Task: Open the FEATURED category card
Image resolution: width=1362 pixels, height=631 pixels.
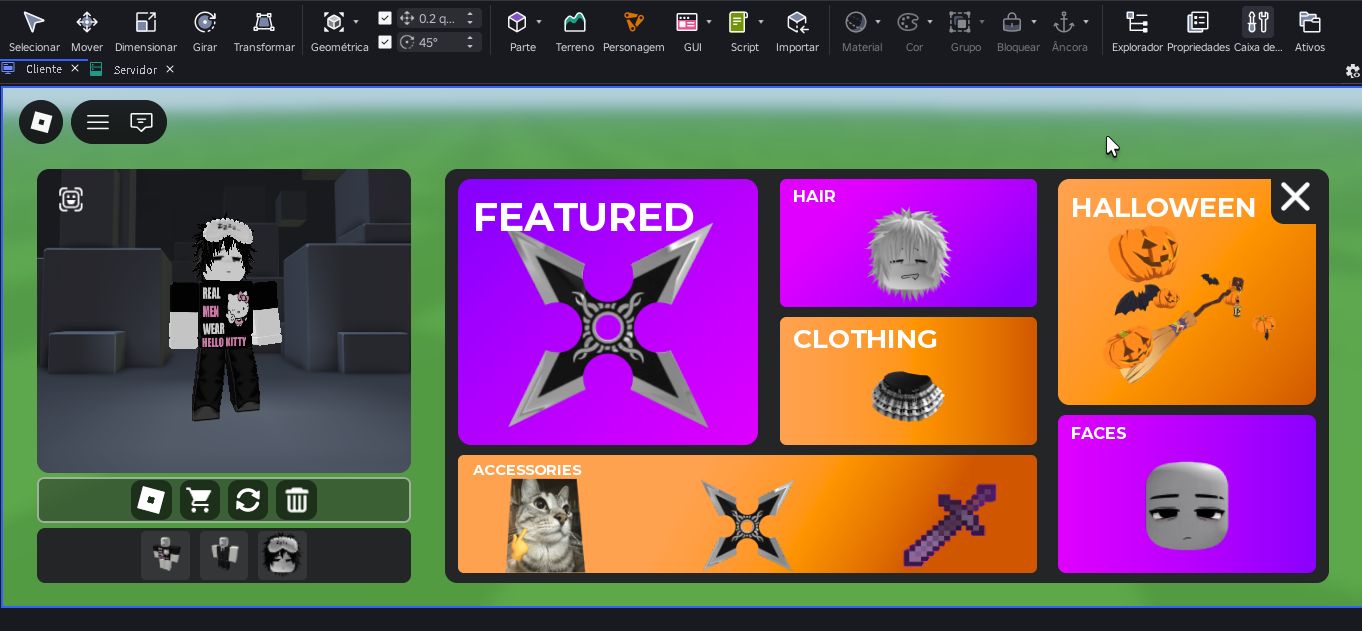Action: click(608, 312)
